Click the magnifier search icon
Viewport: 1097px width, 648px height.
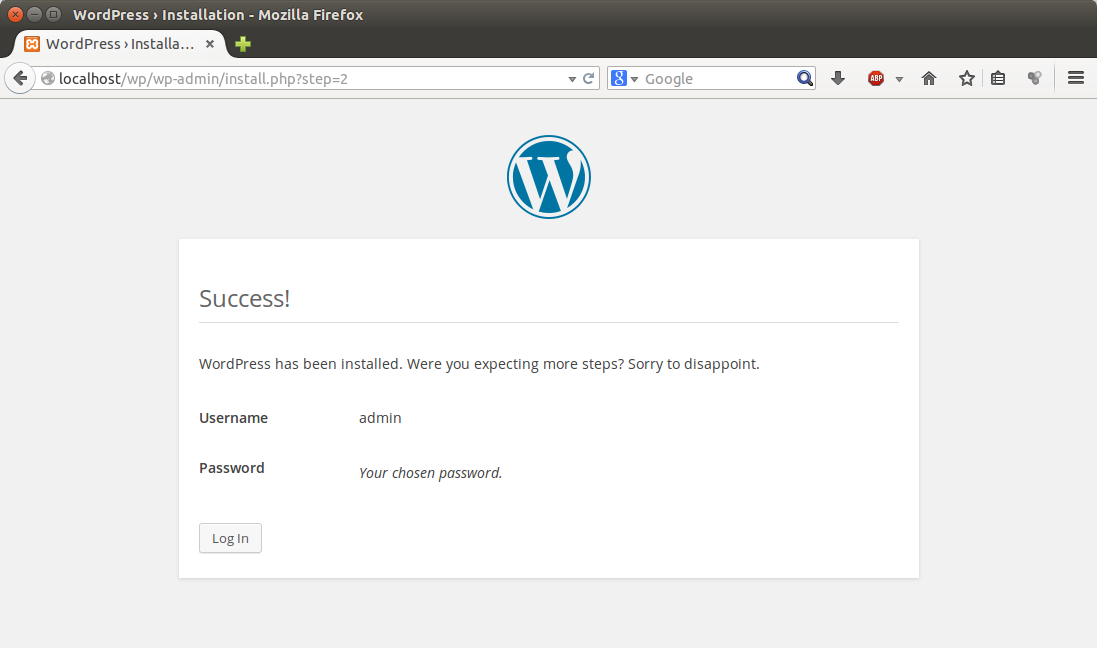804,78
